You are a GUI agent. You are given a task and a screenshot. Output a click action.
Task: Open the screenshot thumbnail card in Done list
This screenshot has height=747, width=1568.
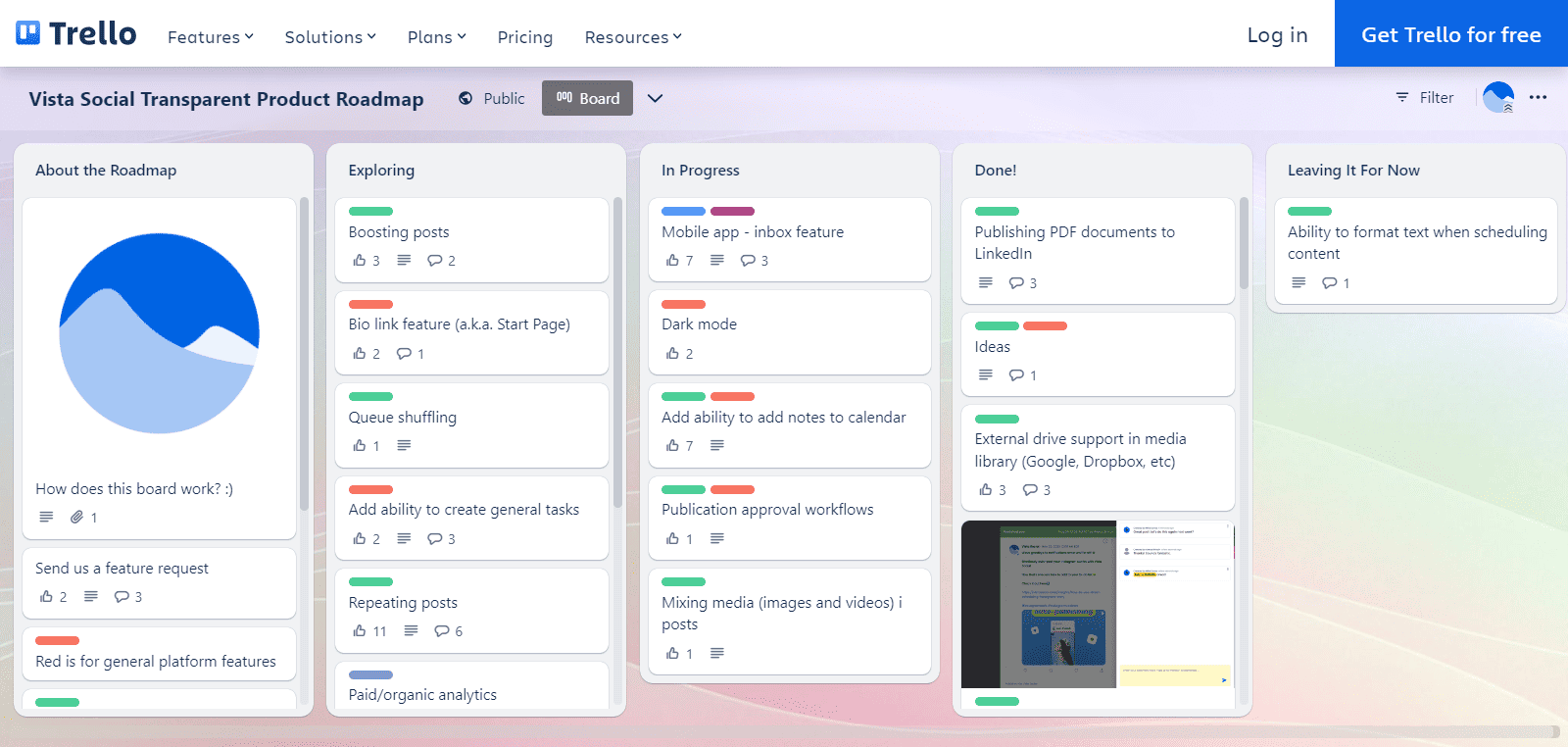coord(1098,605)
